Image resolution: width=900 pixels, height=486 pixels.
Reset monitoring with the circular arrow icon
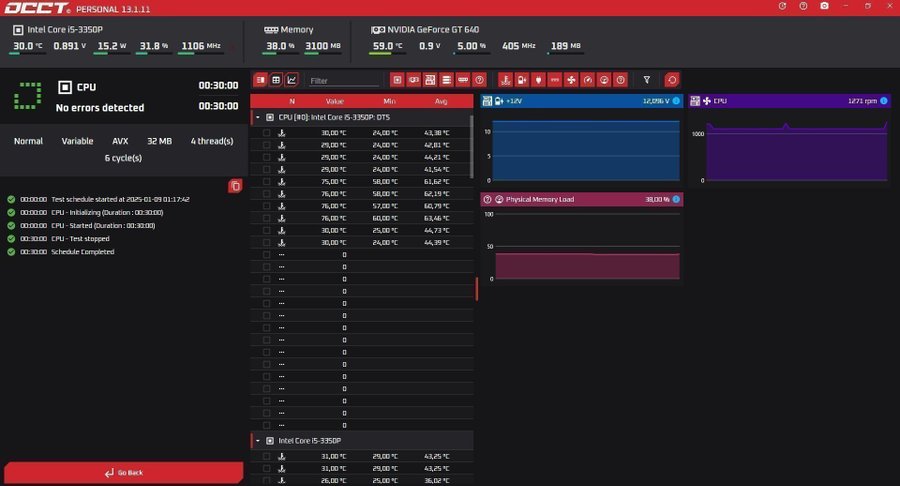coord(672,80)
